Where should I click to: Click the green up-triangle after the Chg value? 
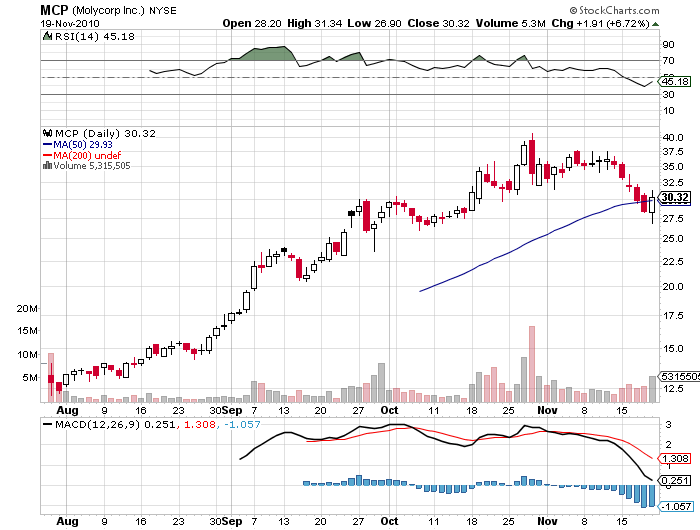click(655, 24)
